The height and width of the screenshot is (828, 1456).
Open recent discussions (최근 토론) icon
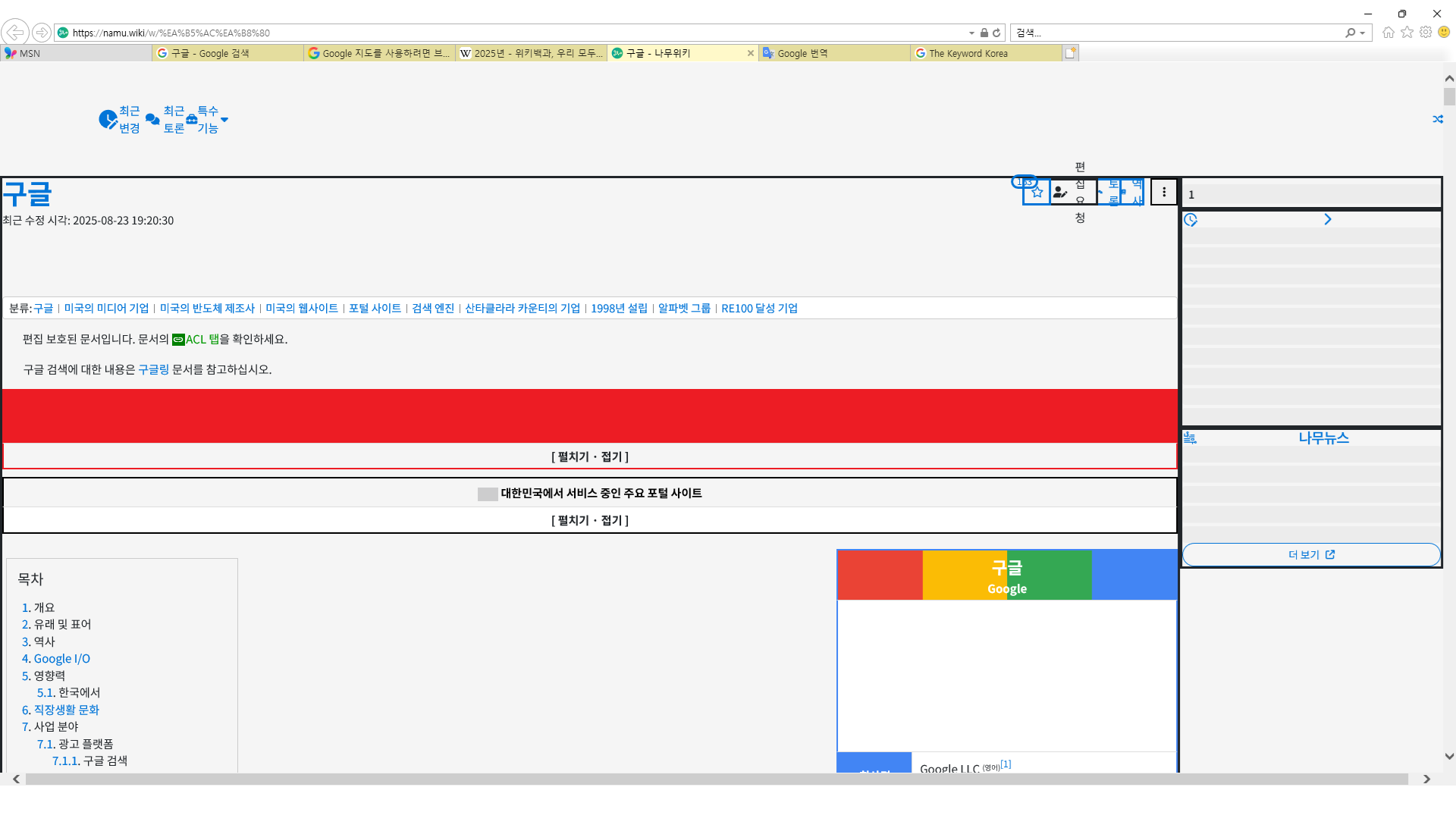[x=152, y=120]
